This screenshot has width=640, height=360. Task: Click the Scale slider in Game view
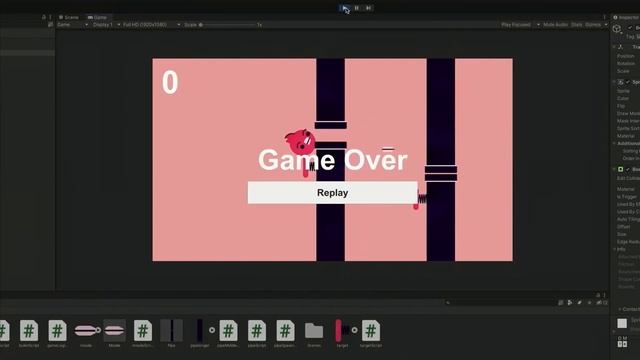coord(227,25)
